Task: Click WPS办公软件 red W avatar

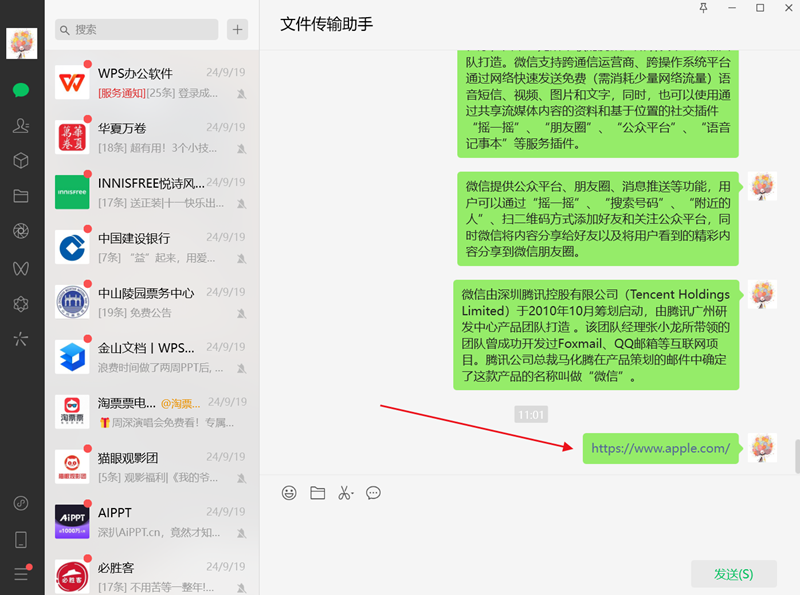Action: pos(72,82)
